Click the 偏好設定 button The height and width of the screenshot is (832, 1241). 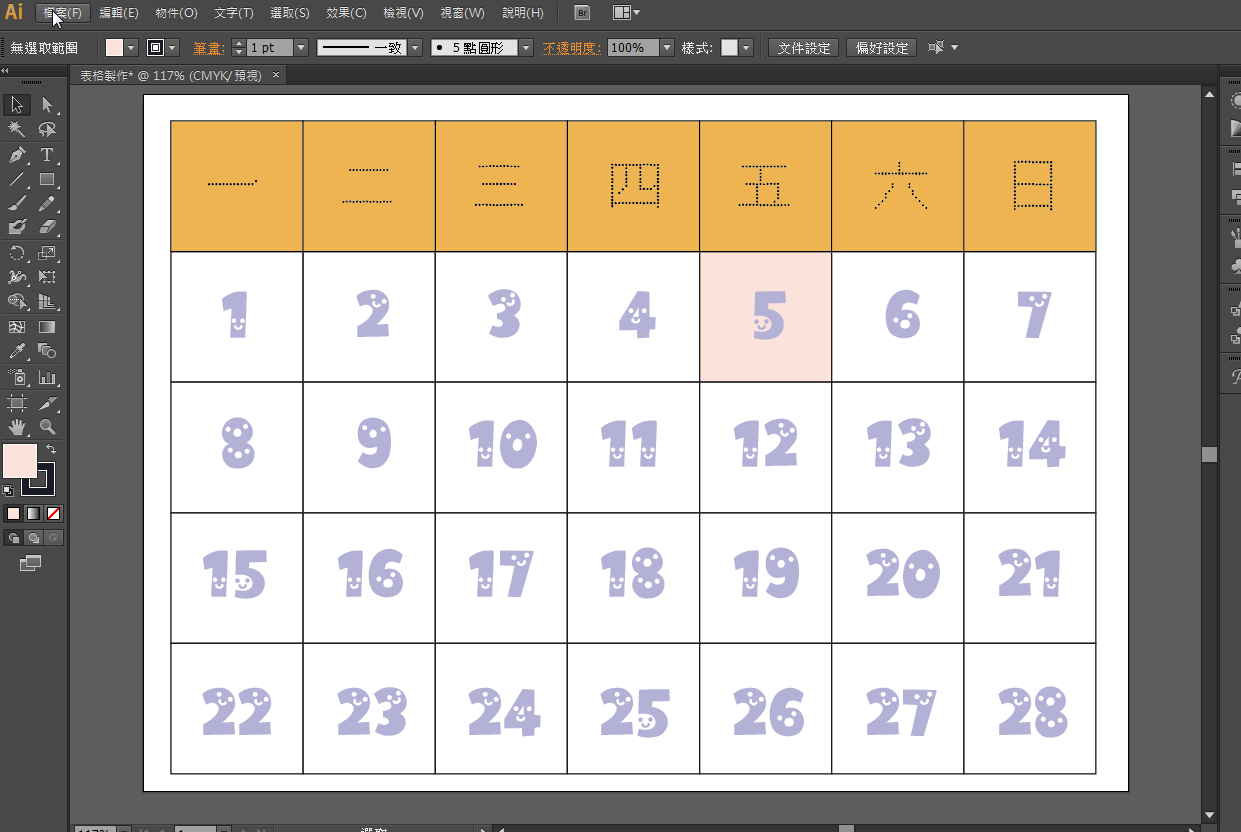point(881,48)
